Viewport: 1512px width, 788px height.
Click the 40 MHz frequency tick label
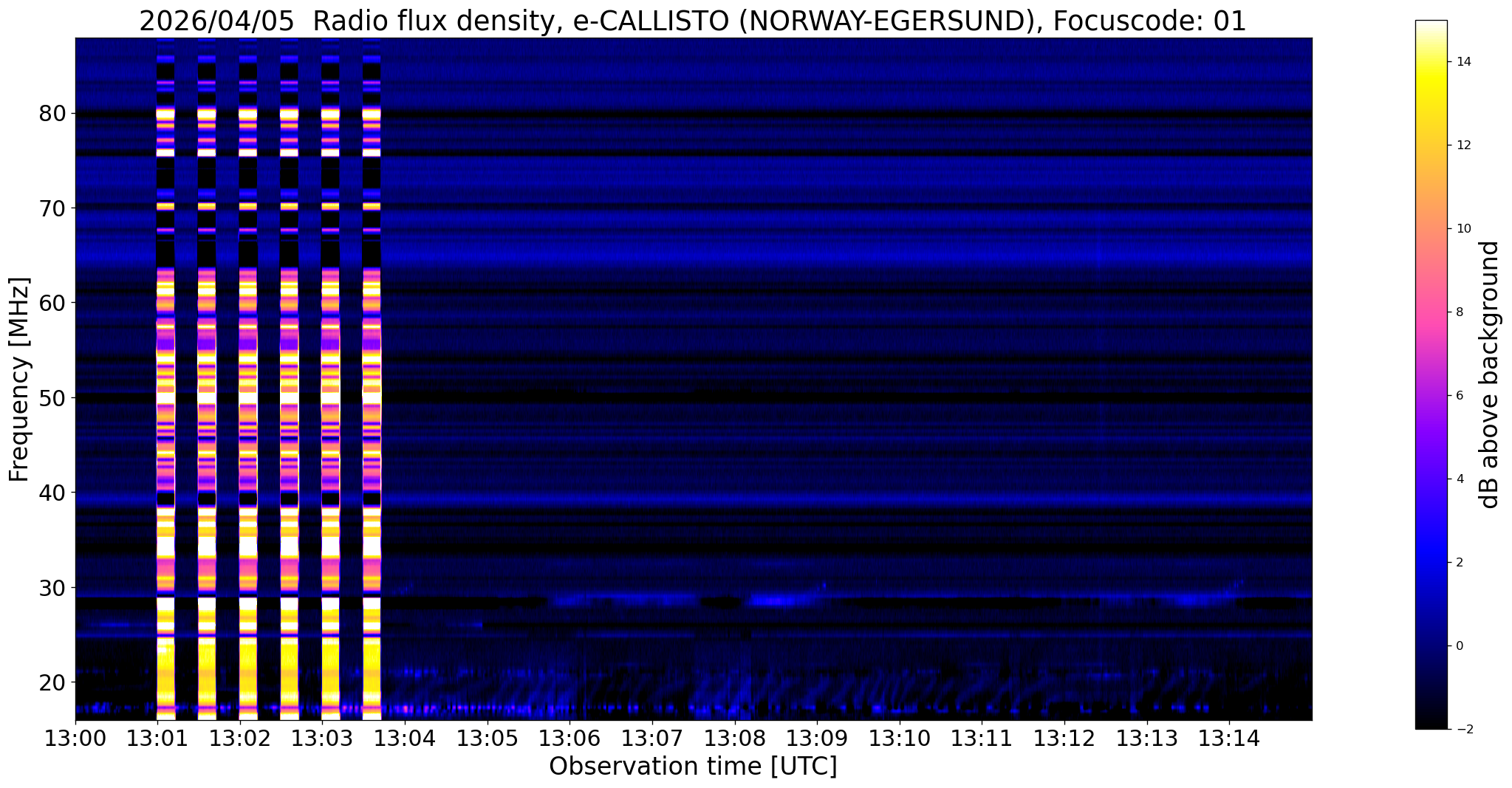(53, 493)
